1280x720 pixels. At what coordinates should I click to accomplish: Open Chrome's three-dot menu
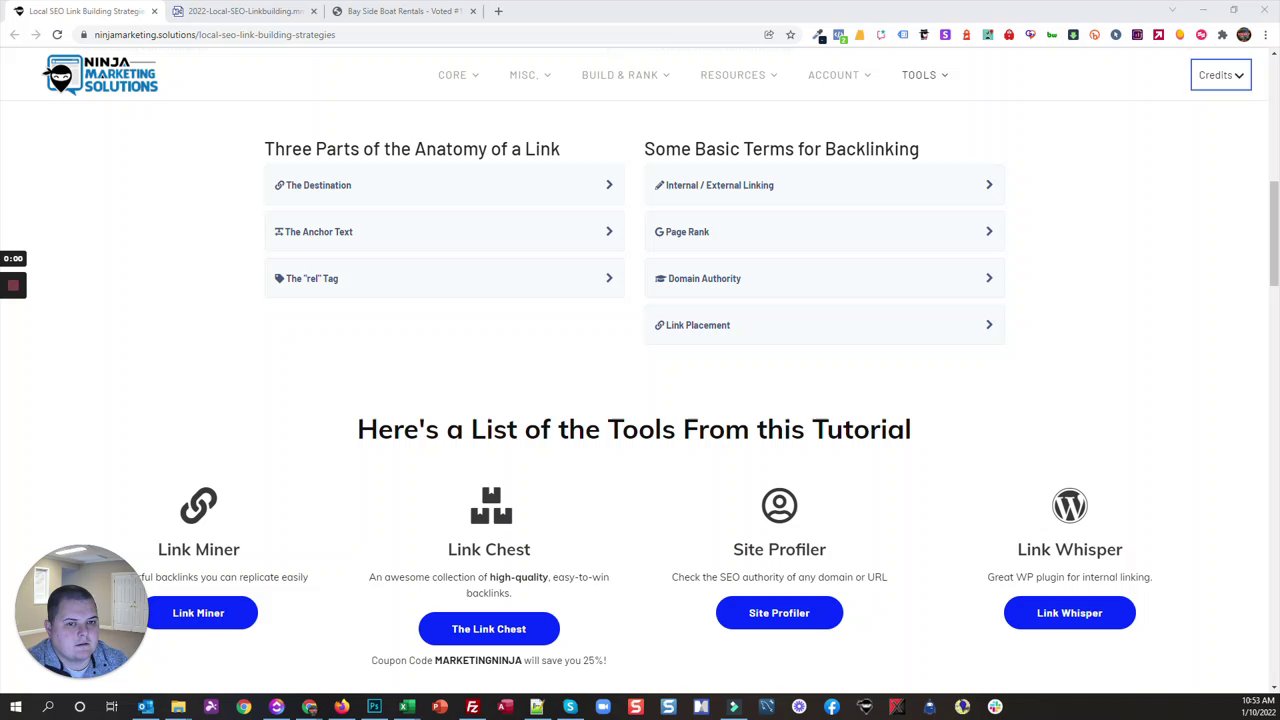1265,35
